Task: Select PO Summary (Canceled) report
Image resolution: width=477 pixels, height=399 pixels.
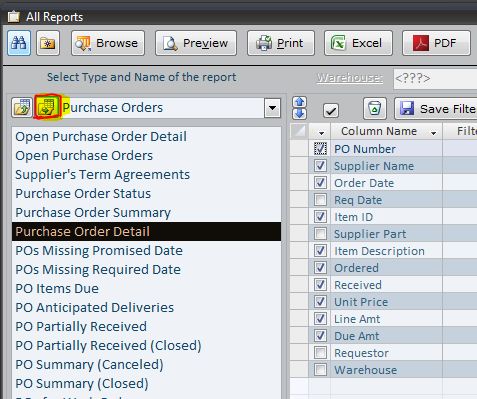Action: (146, 364)
